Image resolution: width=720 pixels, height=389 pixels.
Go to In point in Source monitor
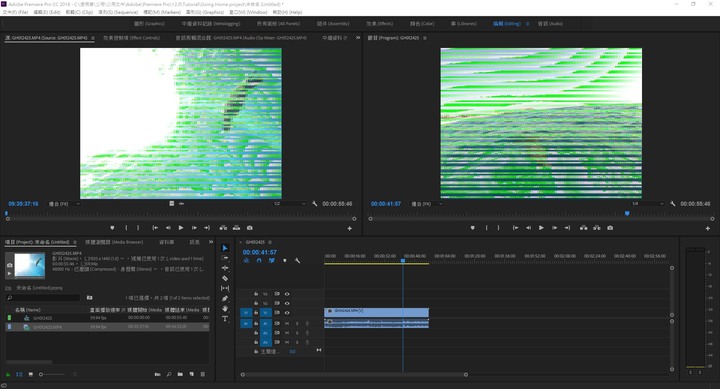click(155, 228)
